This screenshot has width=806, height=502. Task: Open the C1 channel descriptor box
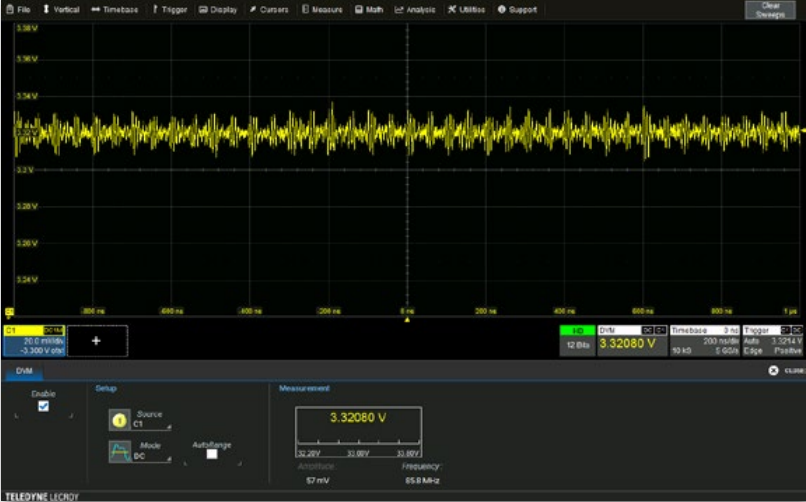pos(36,340)
